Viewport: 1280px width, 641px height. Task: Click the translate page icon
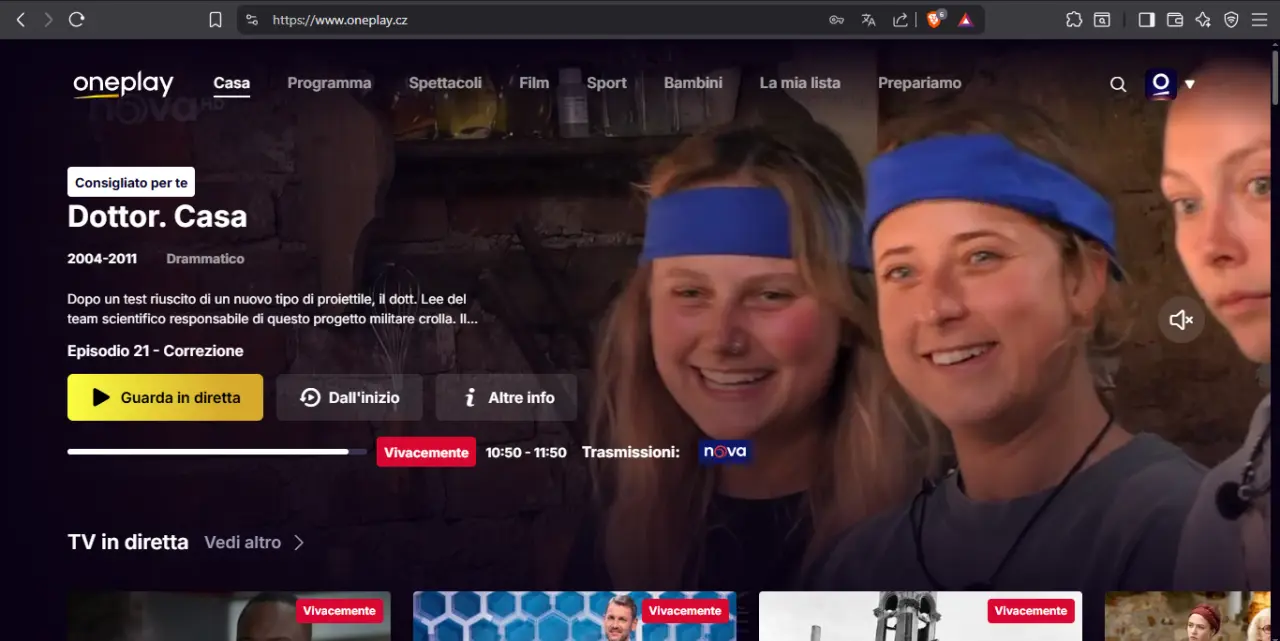pyautogui.click(x=868, y=19)
